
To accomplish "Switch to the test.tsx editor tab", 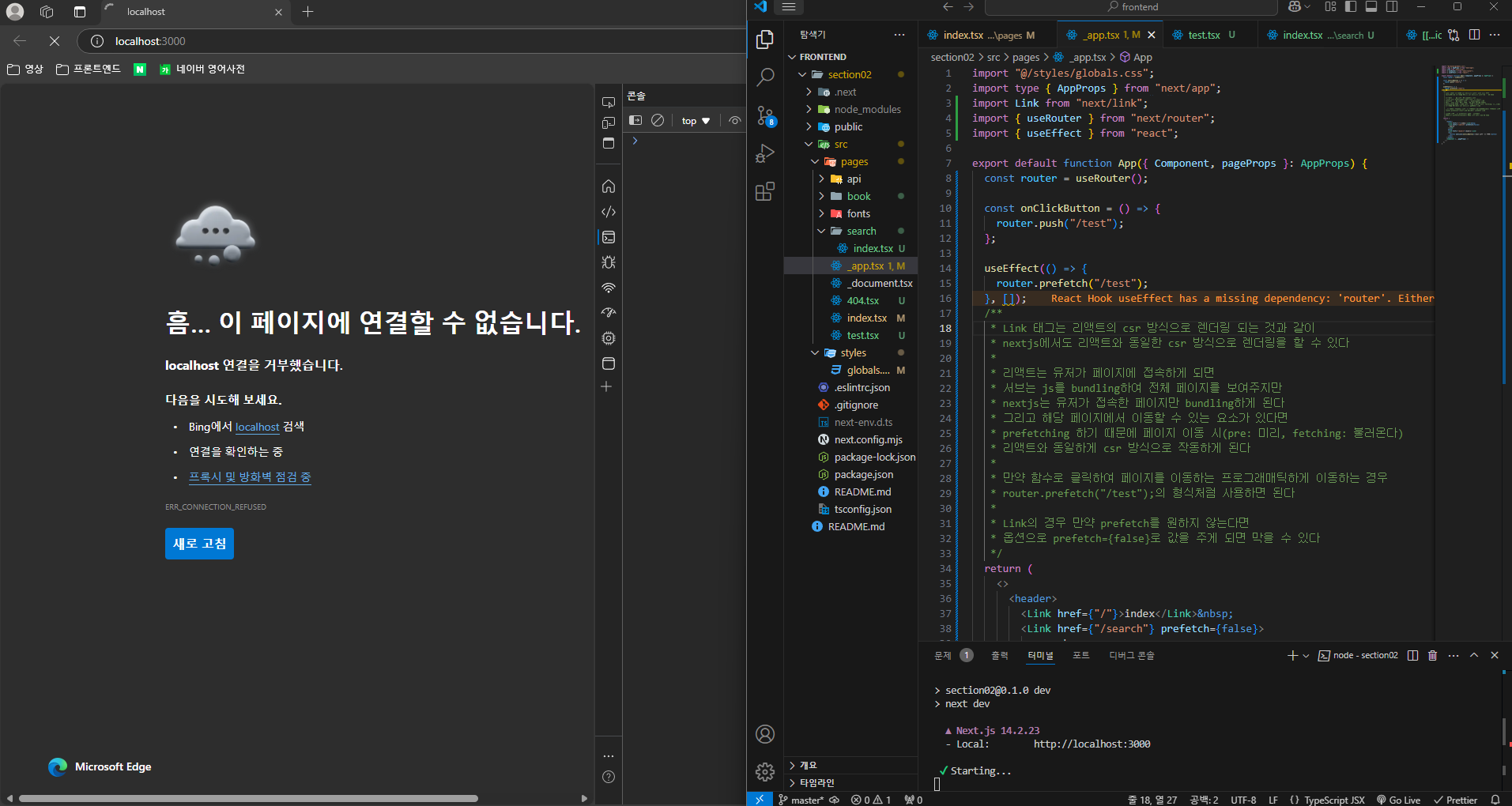I will (x=1204, y=35).
